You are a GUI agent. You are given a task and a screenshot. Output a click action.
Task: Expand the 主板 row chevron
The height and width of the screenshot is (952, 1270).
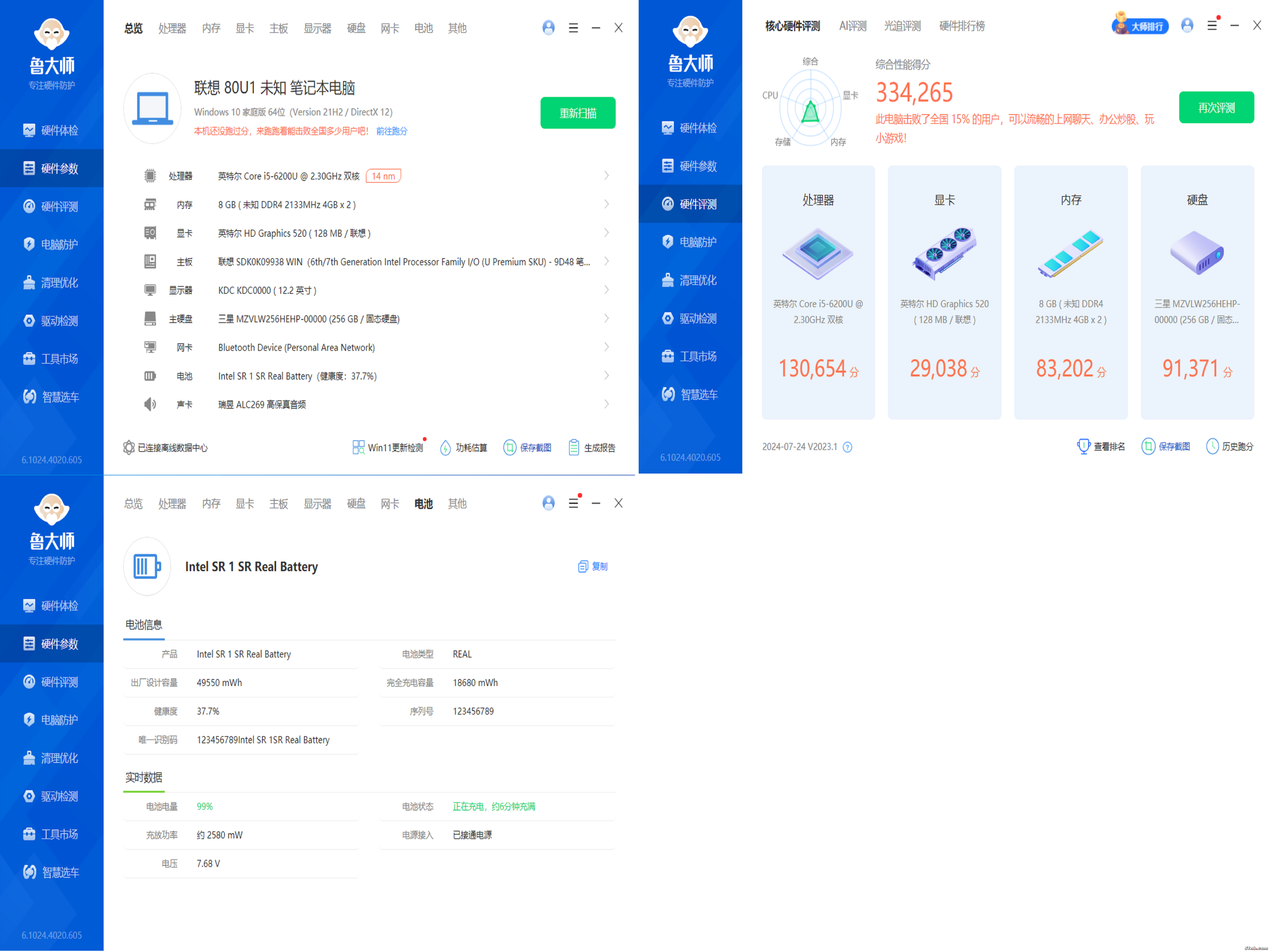pyautogui.click(x=606, y=262)
